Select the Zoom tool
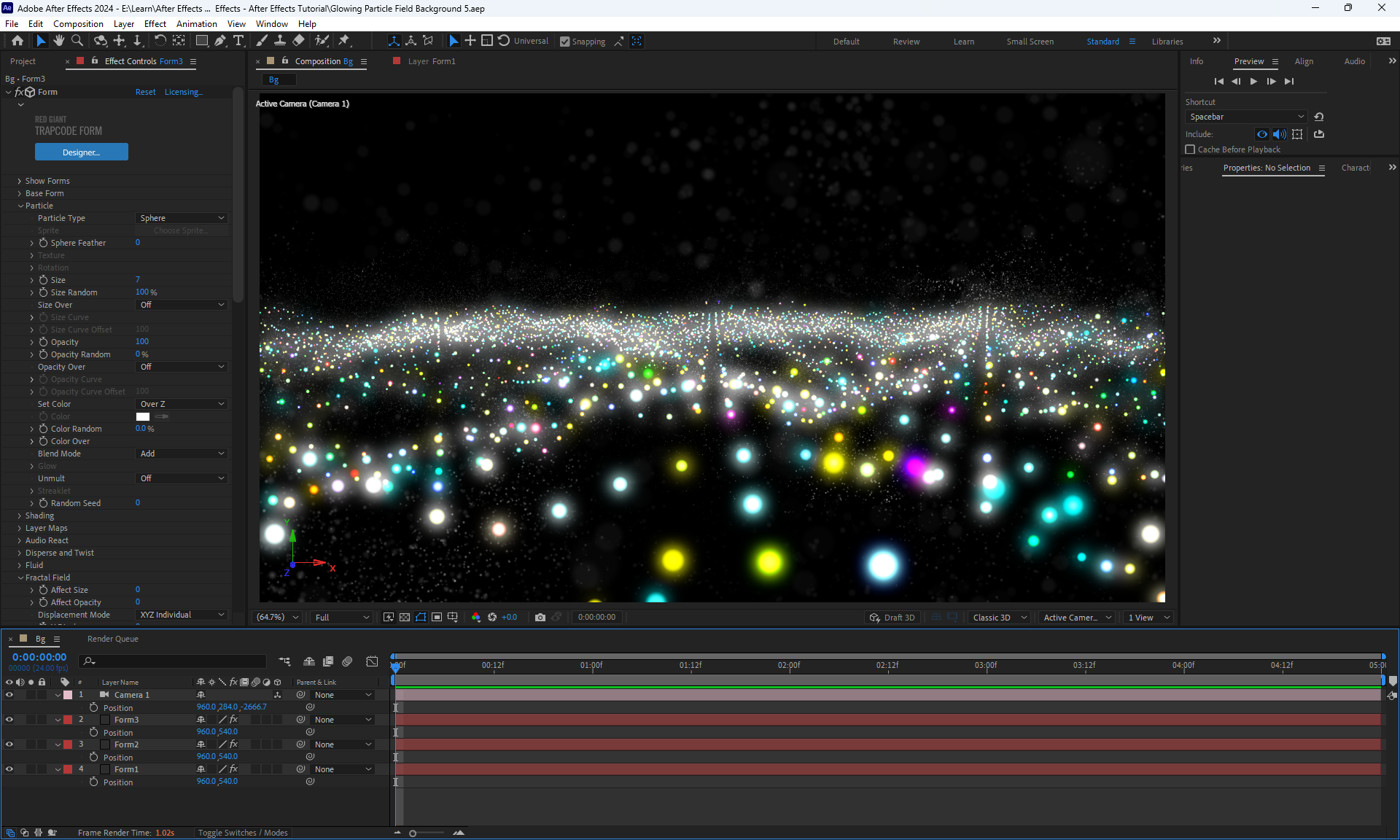1400x840 pixels. point(77,41)
